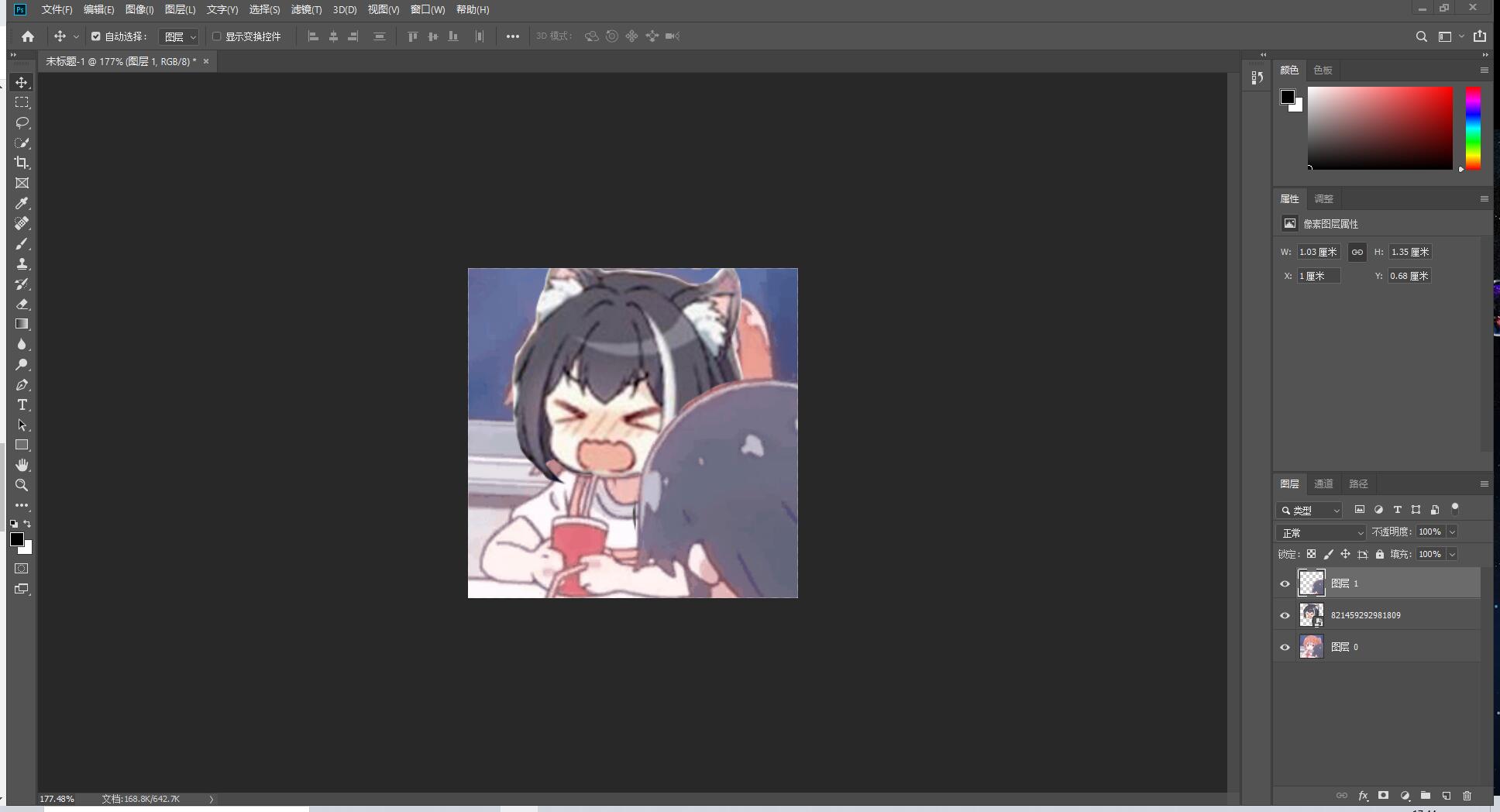Select the Pen tool
Image resolution: width=1500 pixels, height=812 pixels.
pos(22,384)
